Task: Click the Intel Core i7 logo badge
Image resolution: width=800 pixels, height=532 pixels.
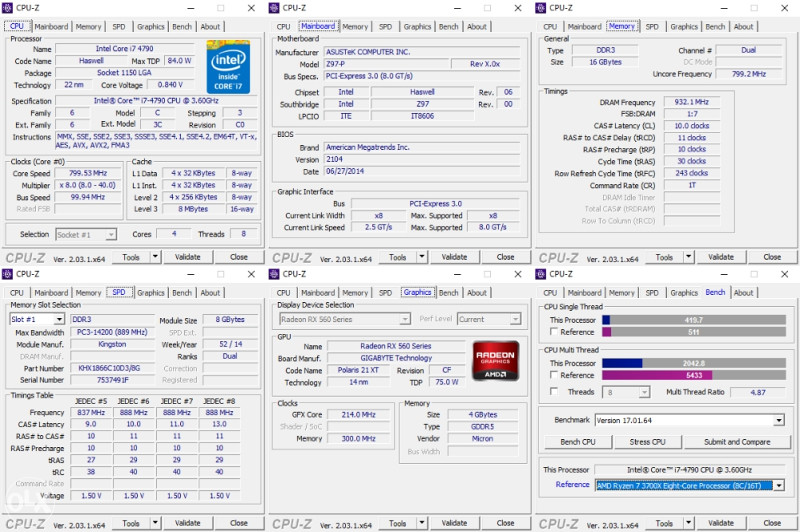Action: coord(228,67)
